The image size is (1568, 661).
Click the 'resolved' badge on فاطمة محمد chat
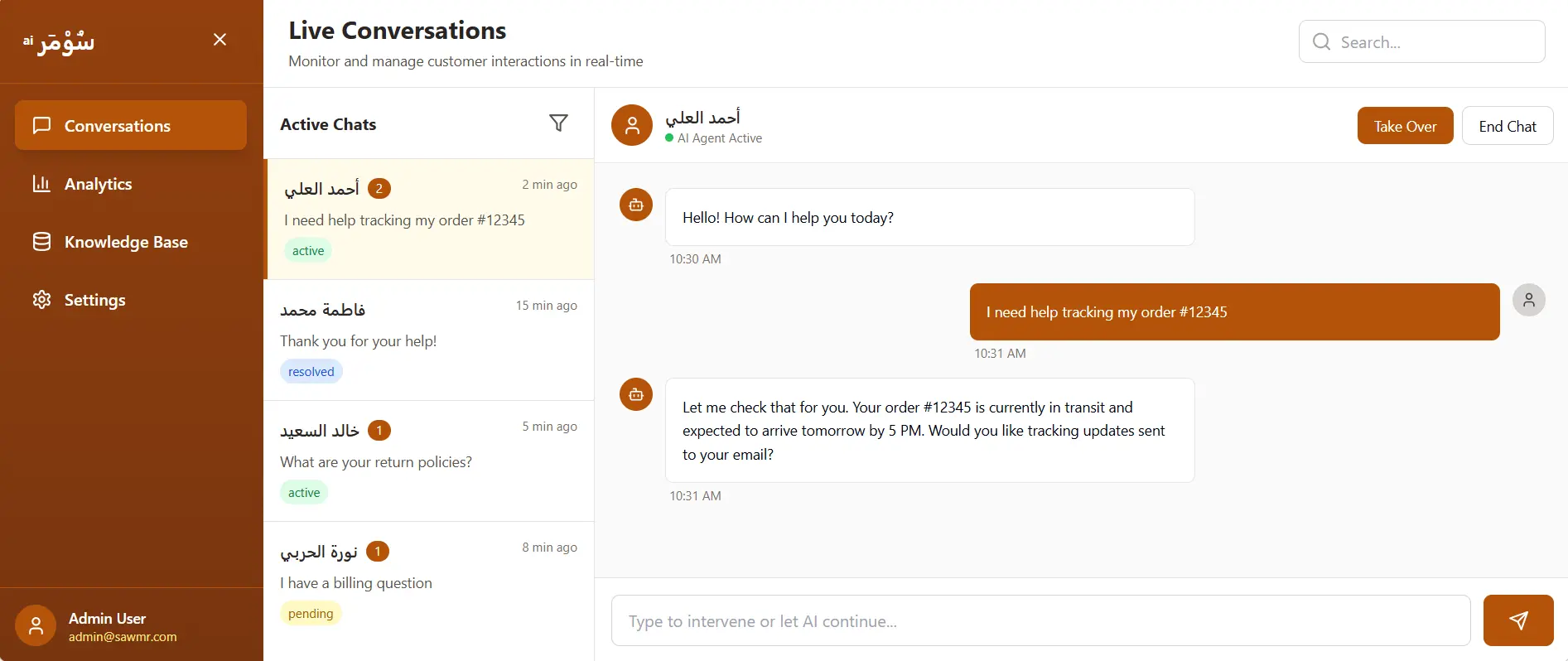click(x=311, y=370)
